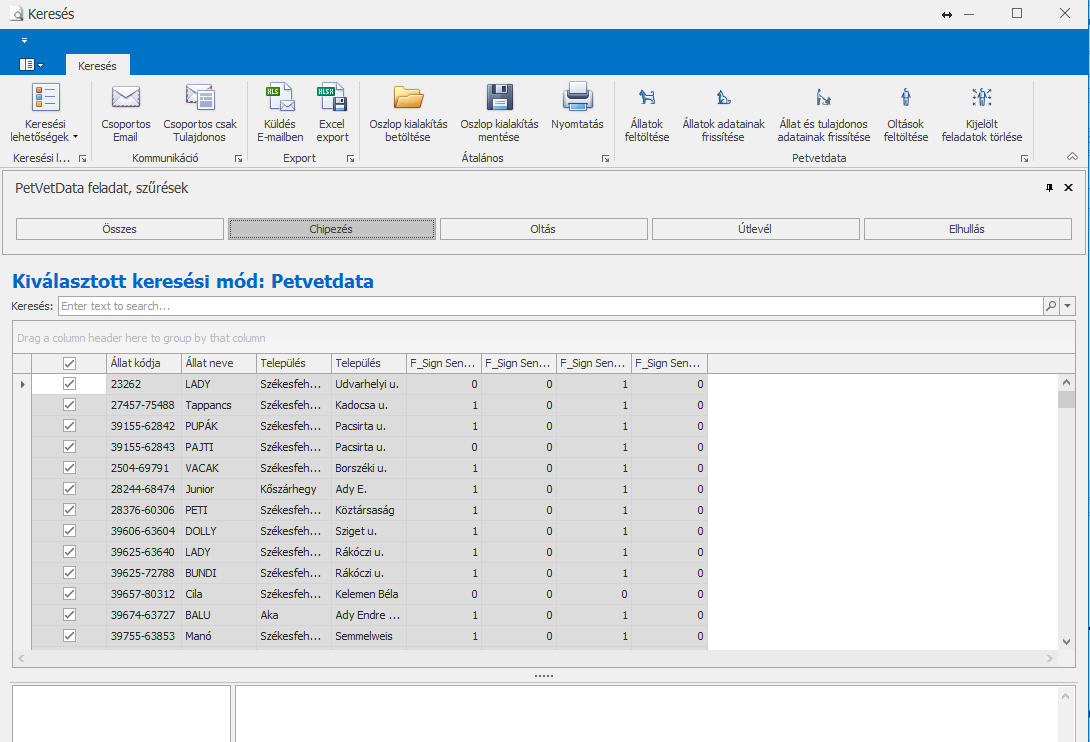Select the BALU name cell
The height and width of the screenshot is (742, 1090).
219,615
